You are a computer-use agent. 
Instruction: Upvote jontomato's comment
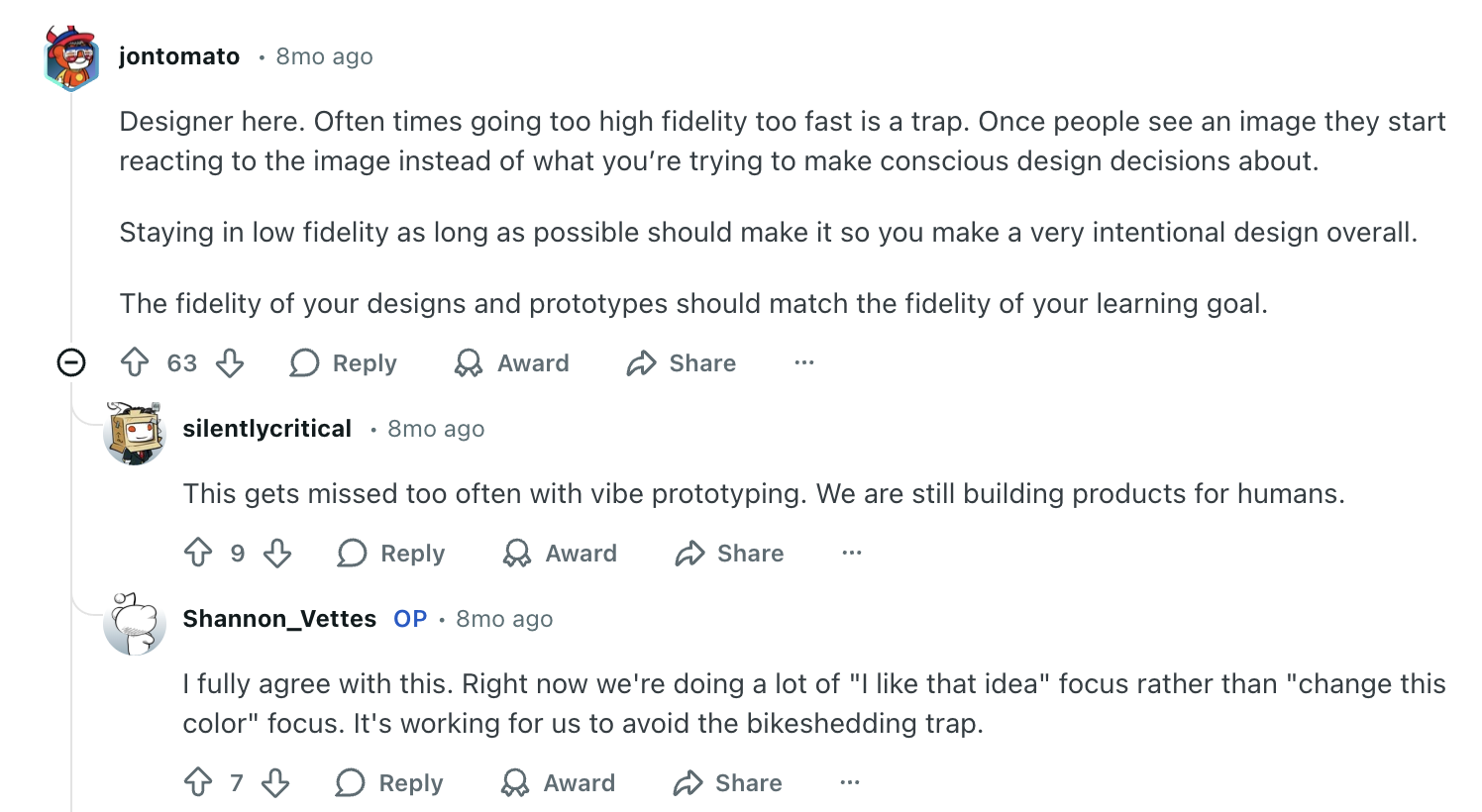135,362
